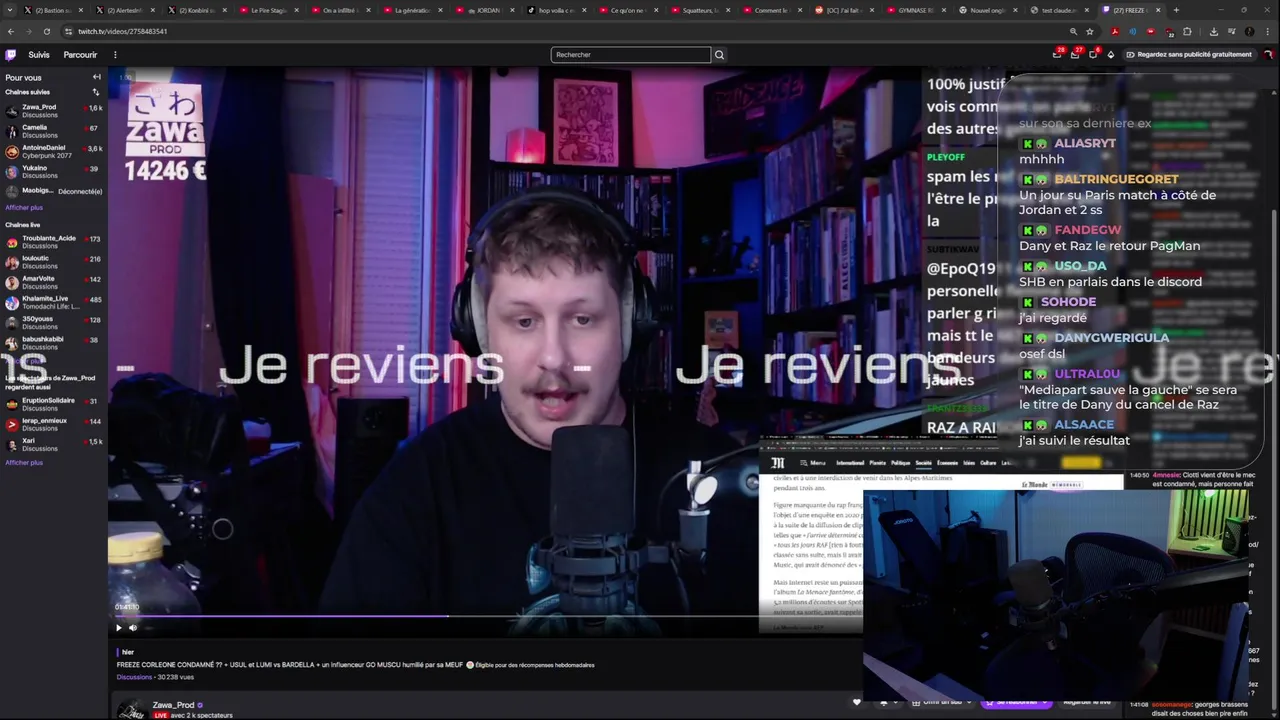
Task: Open the Suivis tab
Action: coord(39,55)
